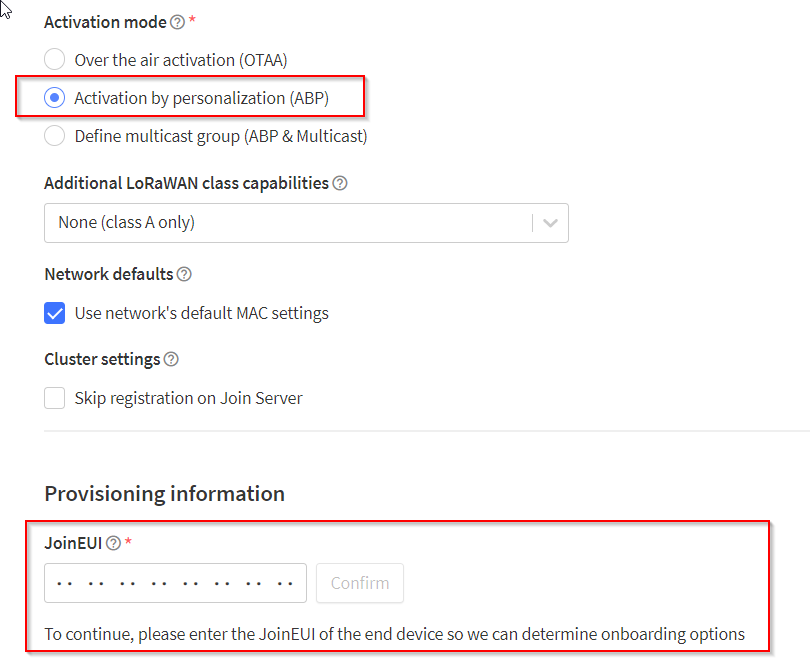Open the JoinEUI help tooltip icon
The height and width of the screenshot is (661, 810).
coord(111,542)
